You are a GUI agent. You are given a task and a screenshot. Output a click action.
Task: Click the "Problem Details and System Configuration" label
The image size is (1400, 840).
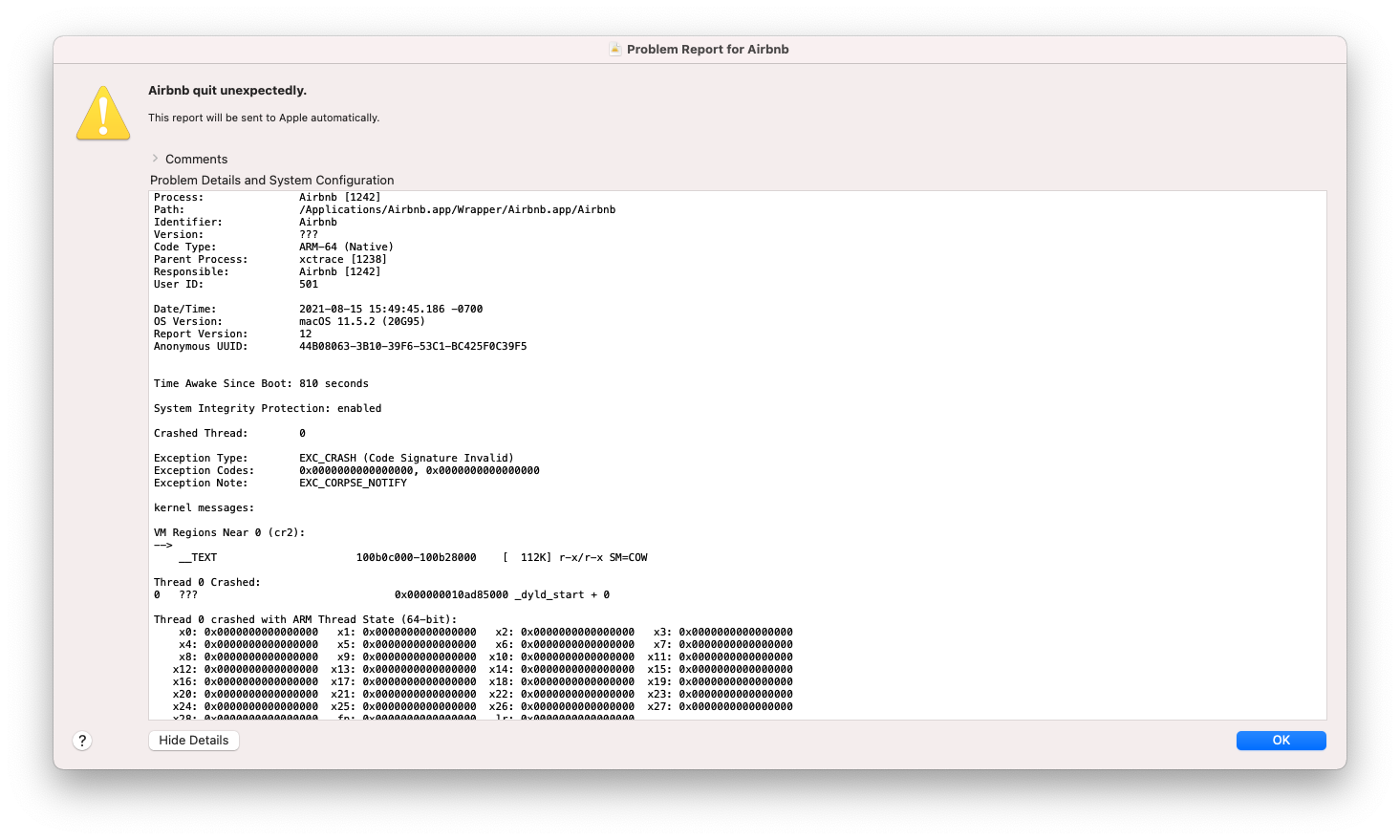[271, 181]
